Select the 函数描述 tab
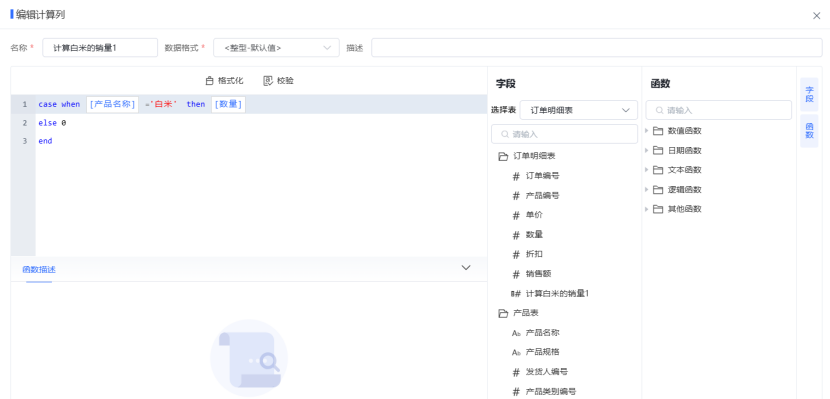The width and height of the screenshot is (830, 399). click(x=39, y=270)
